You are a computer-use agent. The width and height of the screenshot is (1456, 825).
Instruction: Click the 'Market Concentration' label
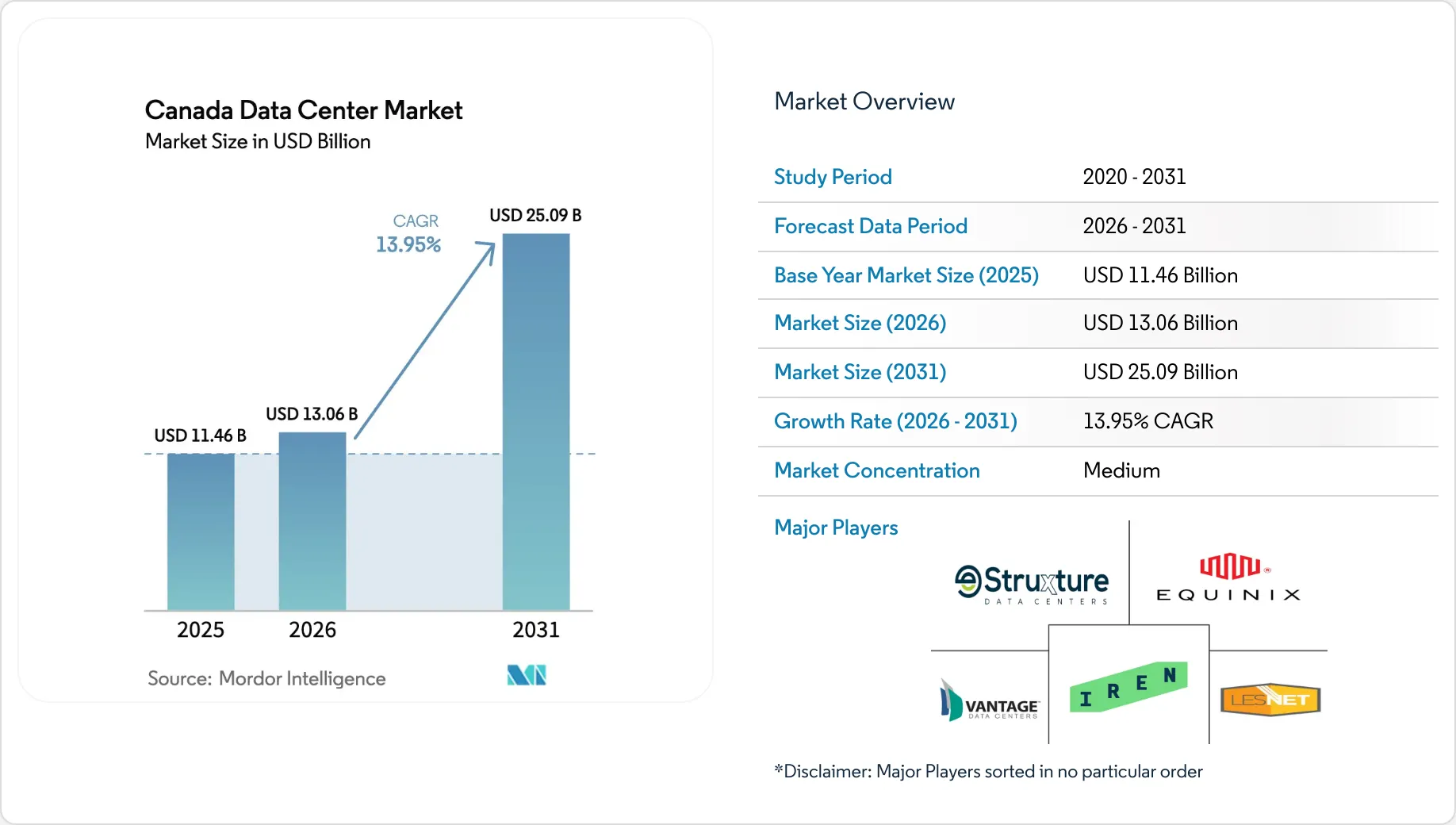pos(877,470)
